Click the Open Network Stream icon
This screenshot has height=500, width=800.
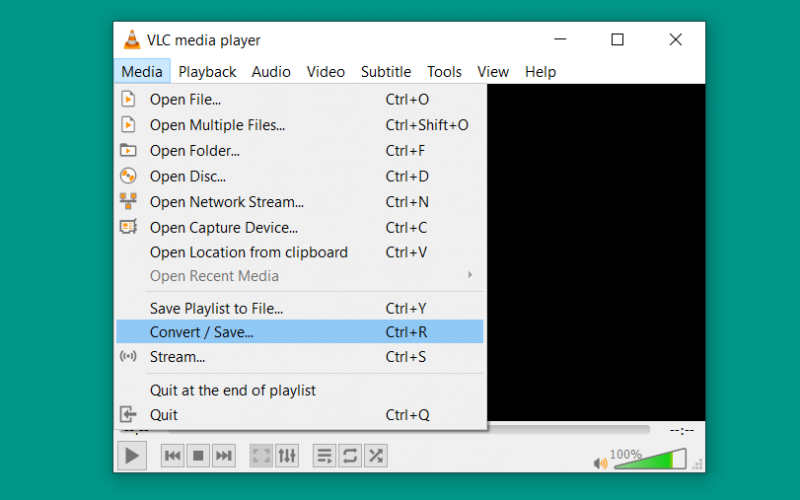[128, 201]
